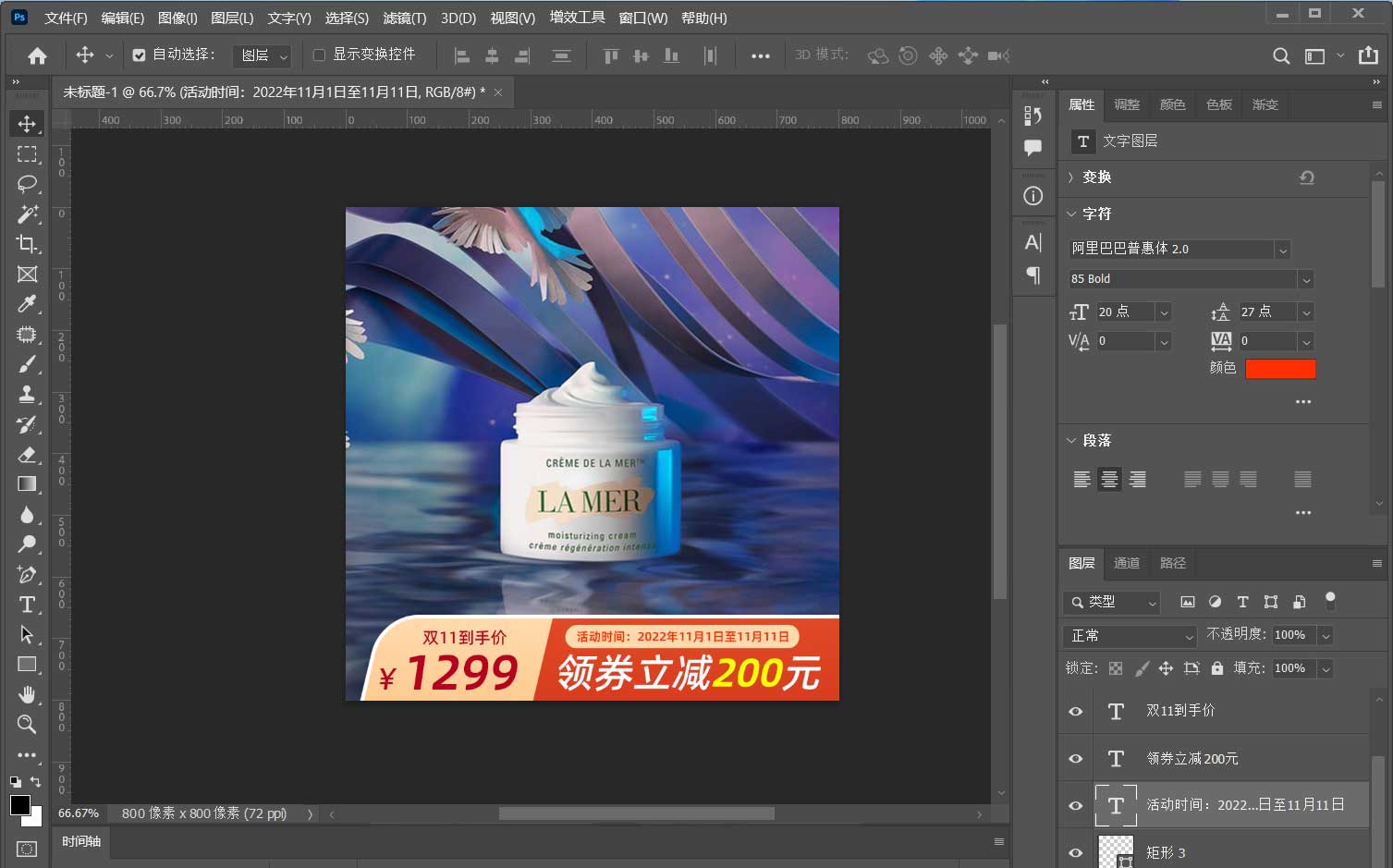Hide the 双11到手价 text layer
1393x868 pixels.
[x=1074, y=711]
